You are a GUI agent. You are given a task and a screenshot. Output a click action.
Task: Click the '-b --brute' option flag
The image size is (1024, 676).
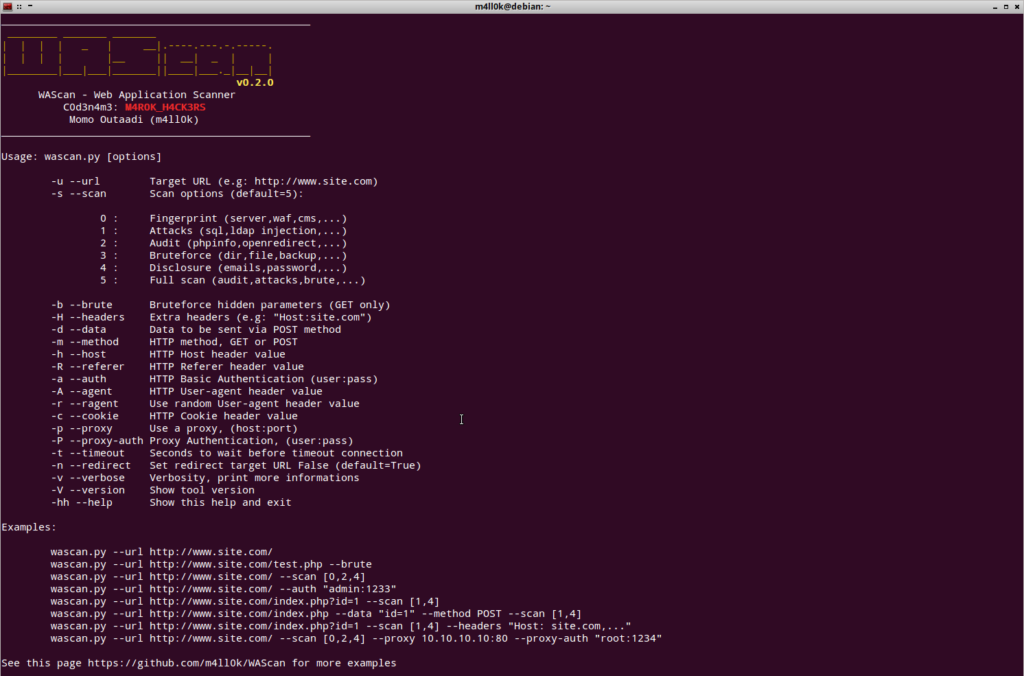pos(82,305)
